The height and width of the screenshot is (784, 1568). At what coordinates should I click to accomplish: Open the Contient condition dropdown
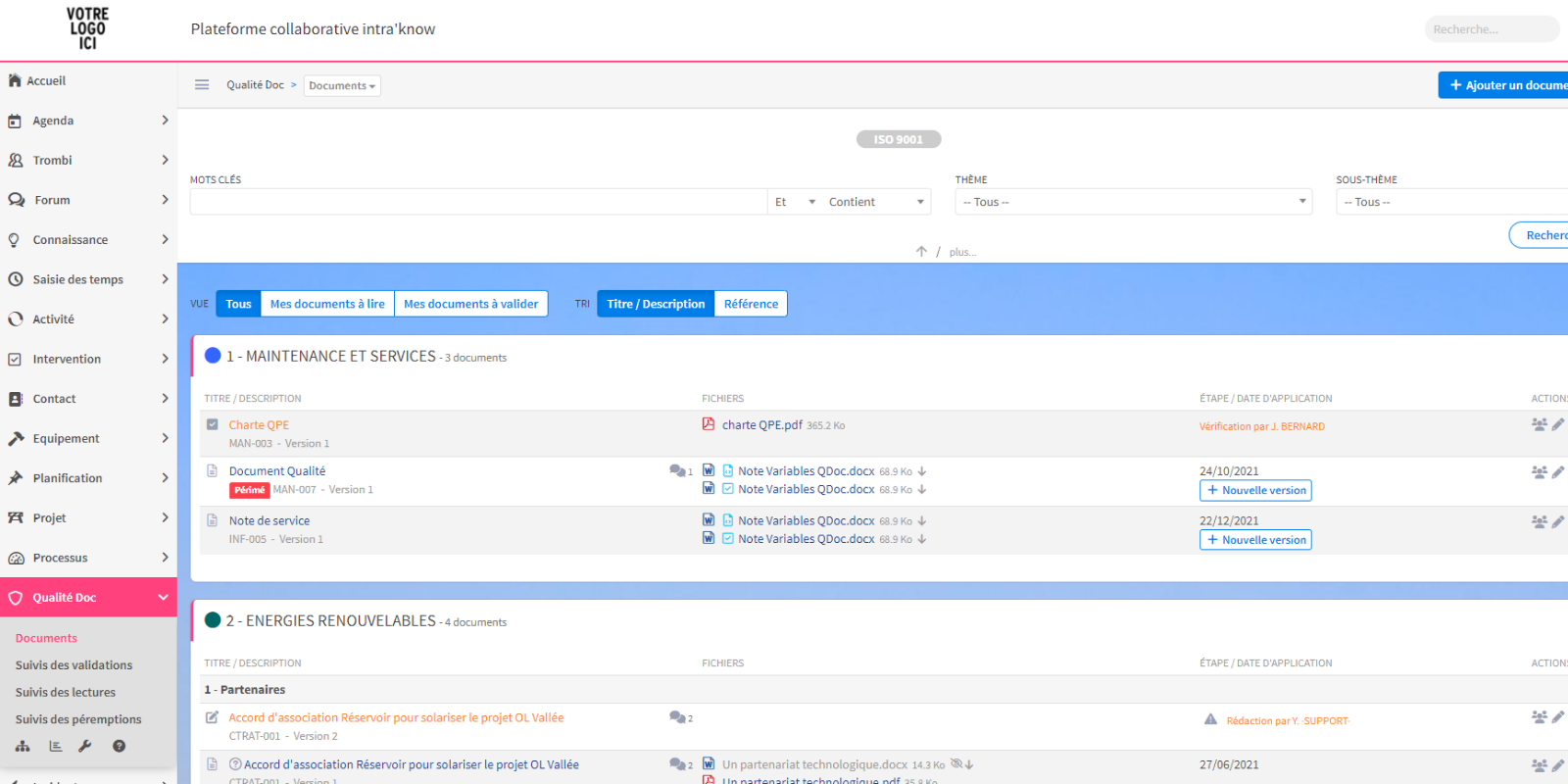tap(876, 202)
